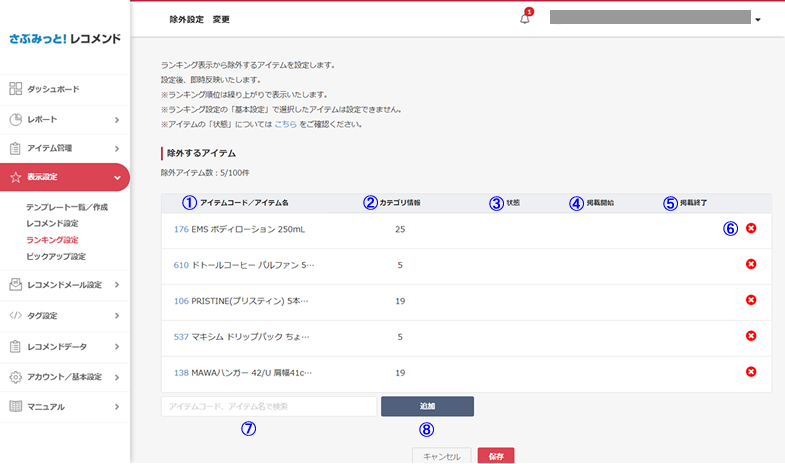Click the ダッシュボード grid icon

[16, 89]
